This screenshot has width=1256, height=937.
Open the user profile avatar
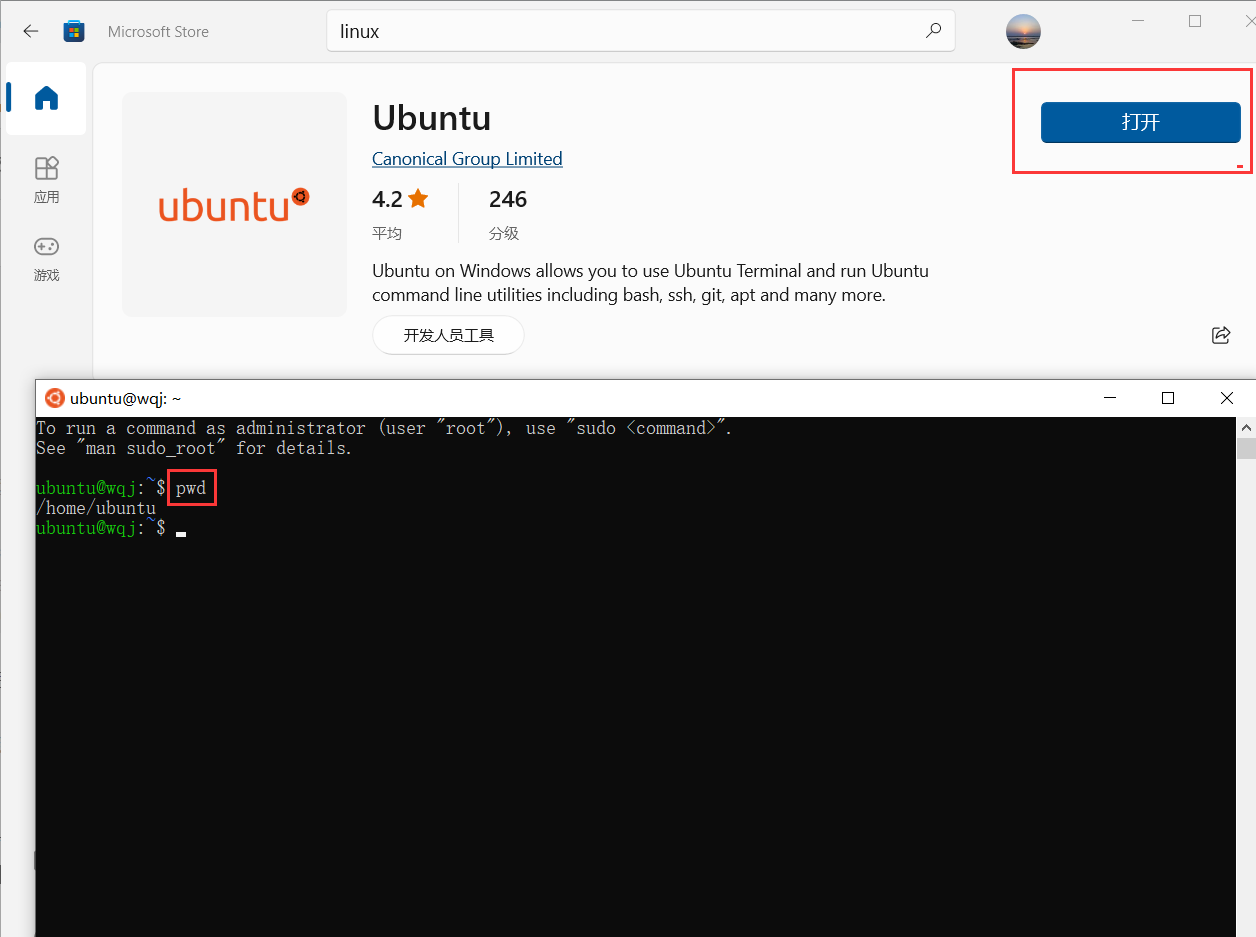[x=1023, y=31]
